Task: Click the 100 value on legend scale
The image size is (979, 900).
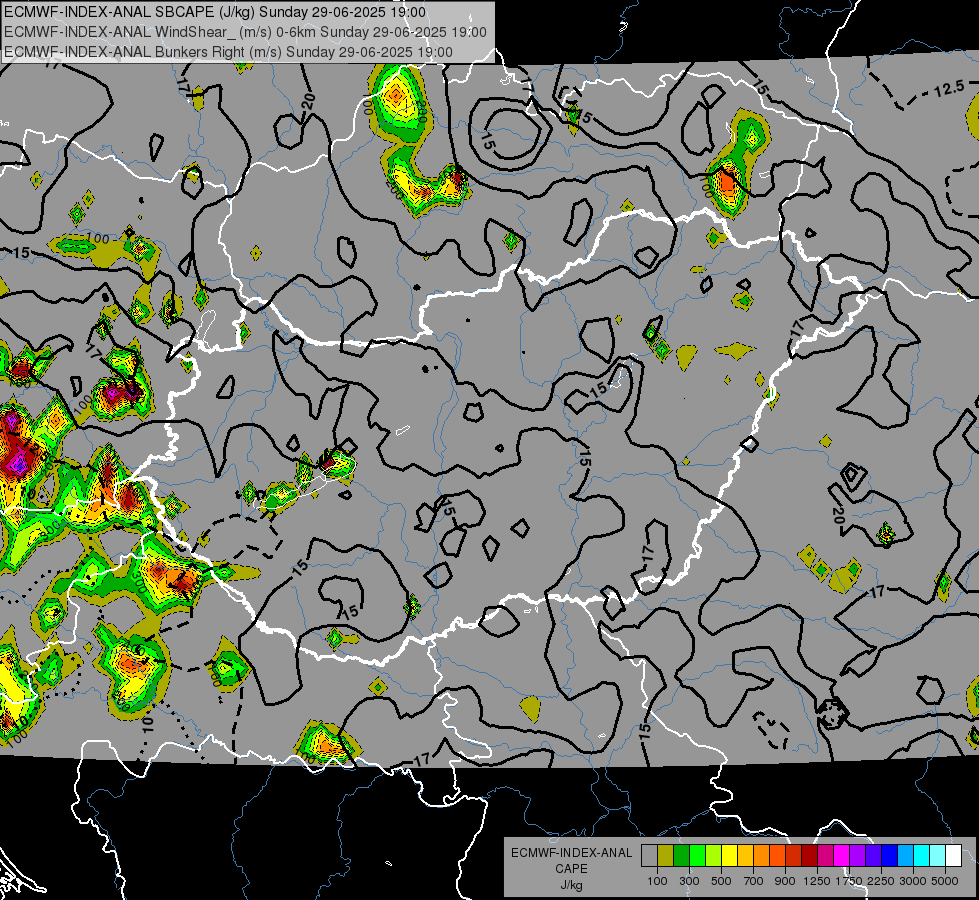Action: click(x=657, y=881)
